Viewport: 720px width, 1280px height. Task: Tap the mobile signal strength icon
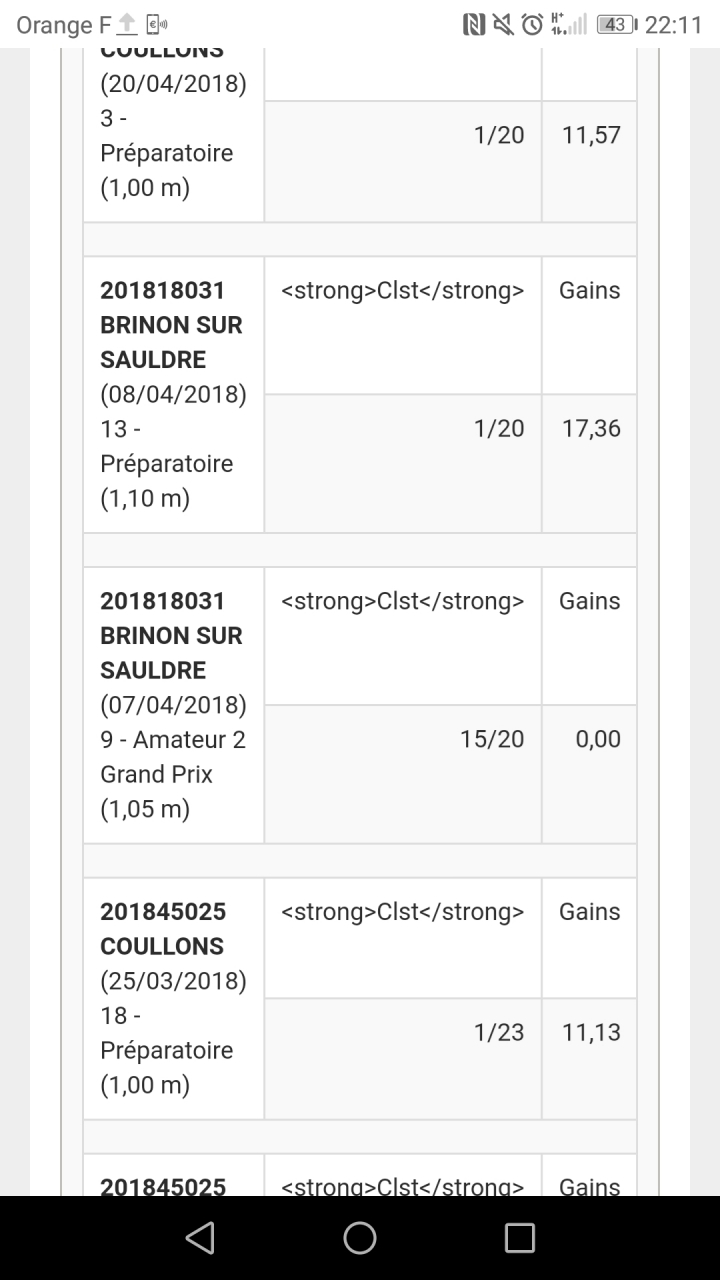click(570, 25)
